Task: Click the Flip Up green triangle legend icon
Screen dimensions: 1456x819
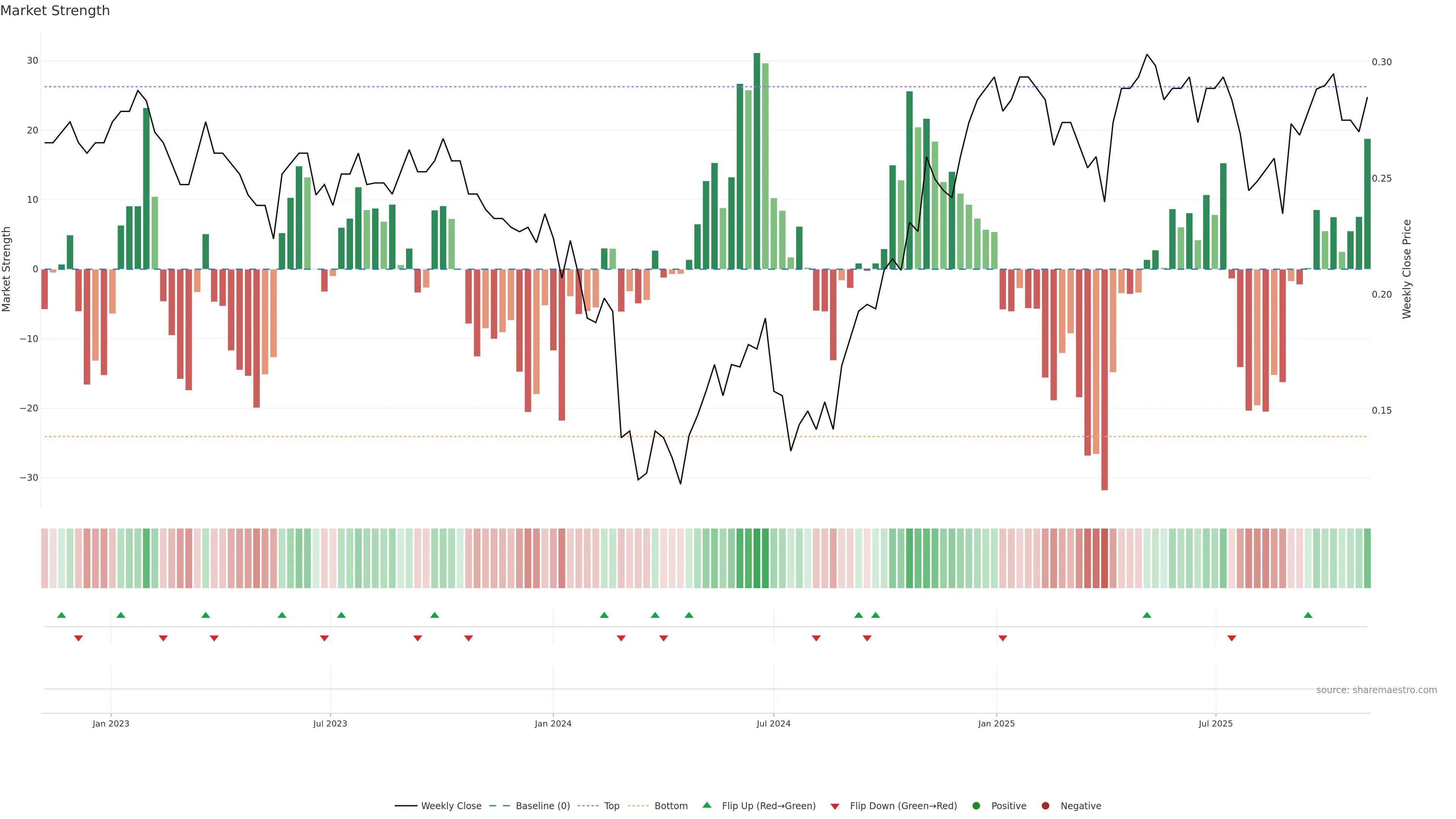Action: [706, 805]
